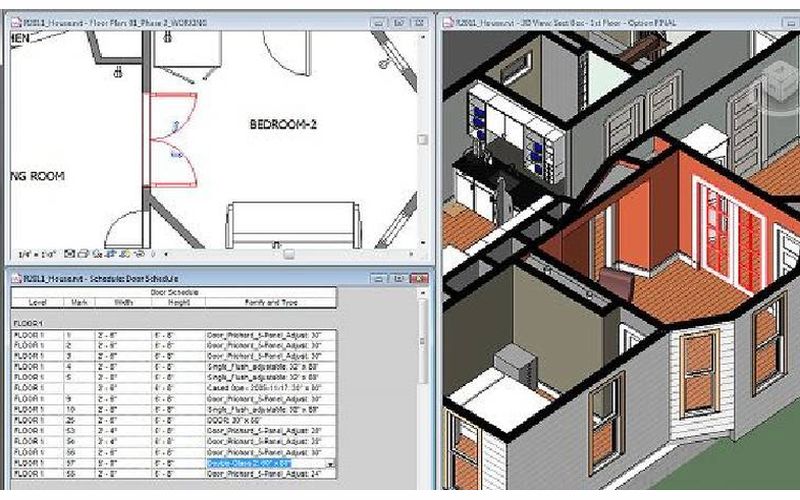Click the DOOR: 30" x 80" family cell
The width and height of the screenshot is (800, 500).
click(271, 421)
